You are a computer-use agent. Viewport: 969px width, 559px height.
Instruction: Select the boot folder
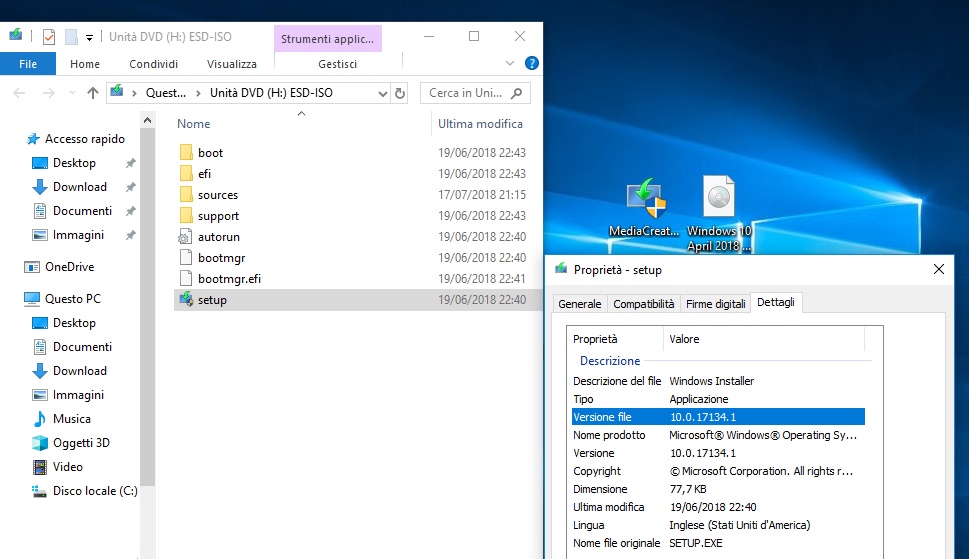click(210, 153)
